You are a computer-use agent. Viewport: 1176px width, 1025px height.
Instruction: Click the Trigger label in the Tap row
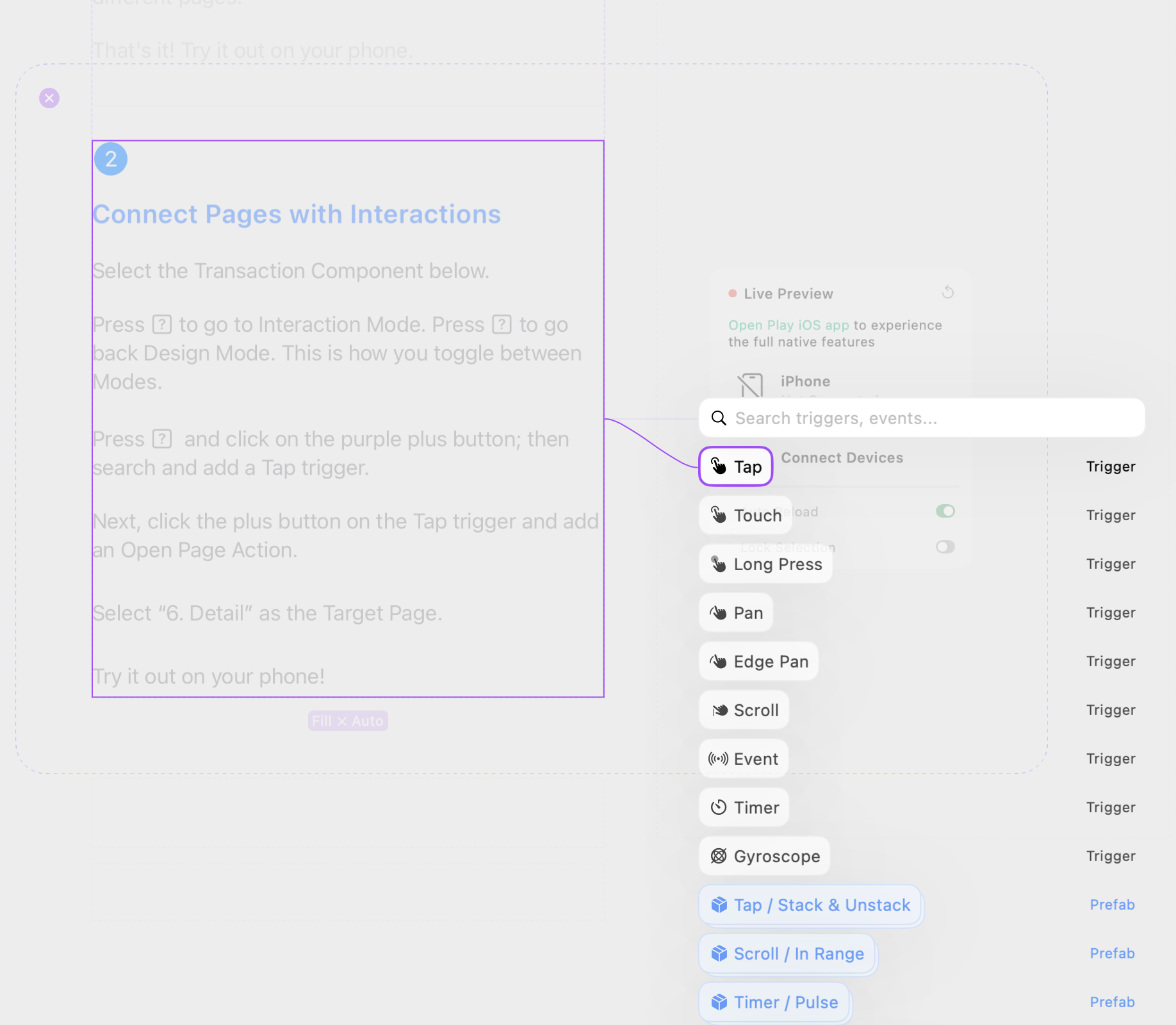[x=1111, y=466]
